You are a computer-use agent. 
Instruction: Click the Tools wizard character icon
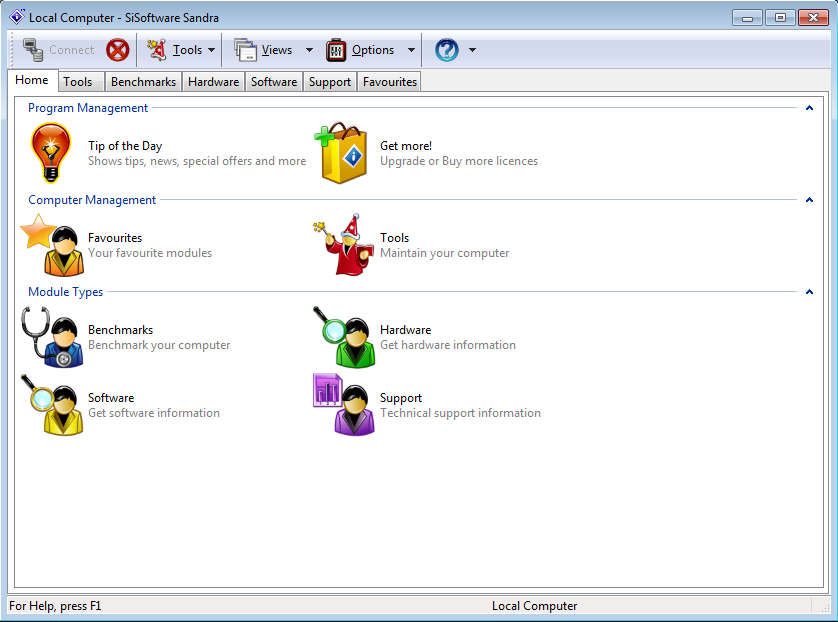[344, 245]
